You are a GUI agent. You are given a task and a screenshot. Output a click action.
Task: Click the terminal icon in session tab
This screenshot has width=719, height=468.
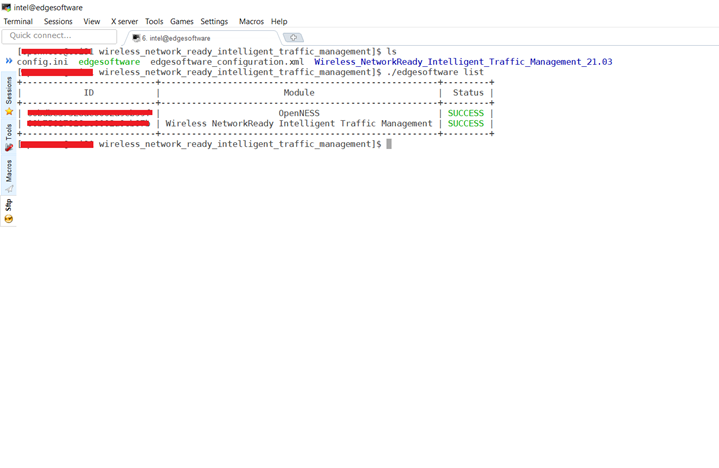[x=136, y=38]
